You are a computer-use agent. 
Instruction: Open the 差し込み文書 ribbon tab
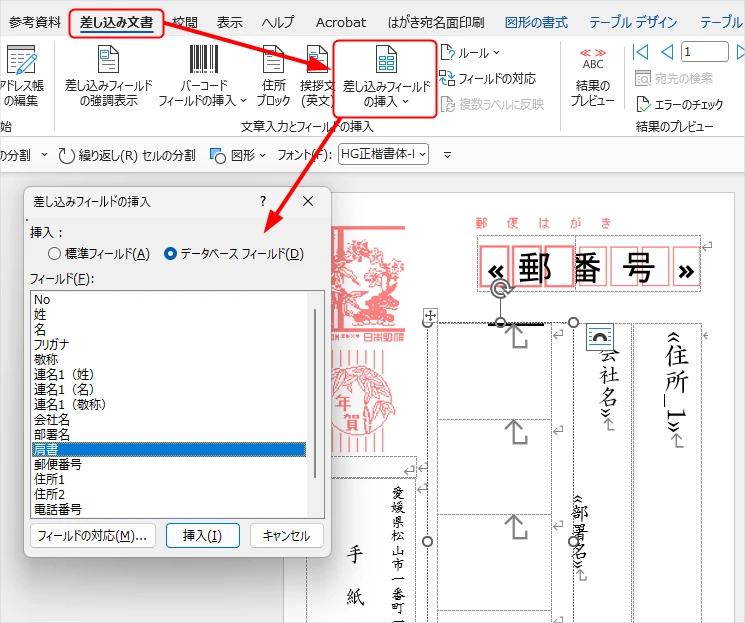point(116,23)
